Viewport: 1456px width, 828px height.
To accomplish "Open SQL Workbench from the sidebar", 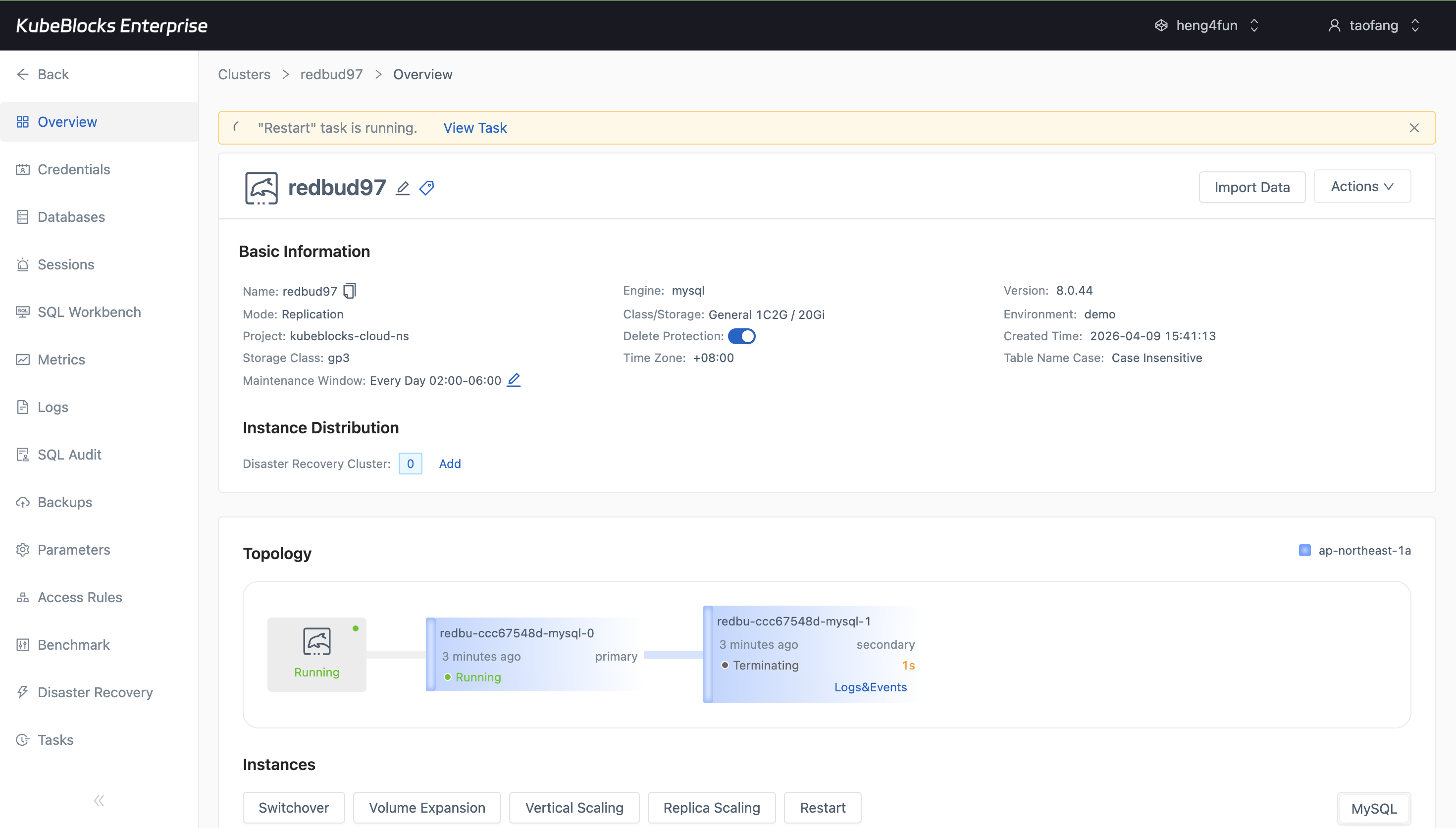I will [x=89, y=311].
